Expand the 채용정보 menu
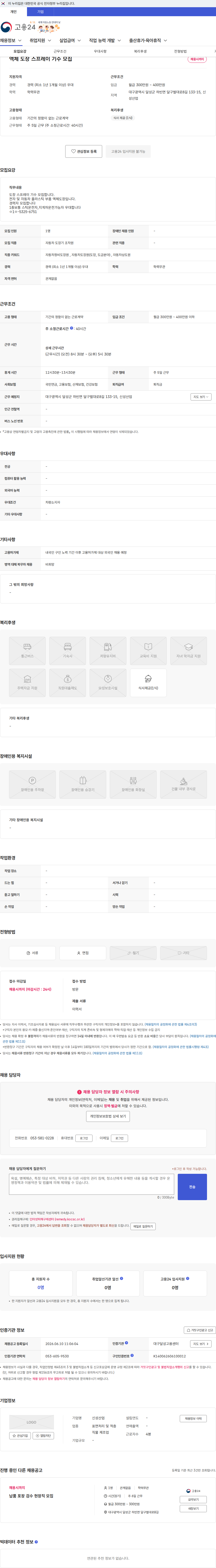 point(11,41)
